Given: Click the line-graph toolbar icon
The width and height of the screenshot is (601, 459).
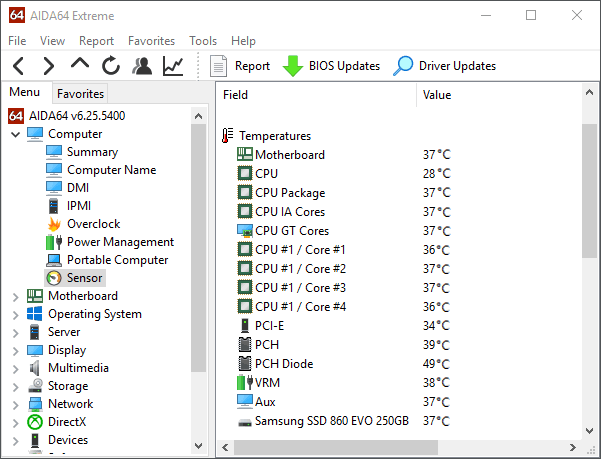Looking at the screenshot, I should [x=173, y=66].
